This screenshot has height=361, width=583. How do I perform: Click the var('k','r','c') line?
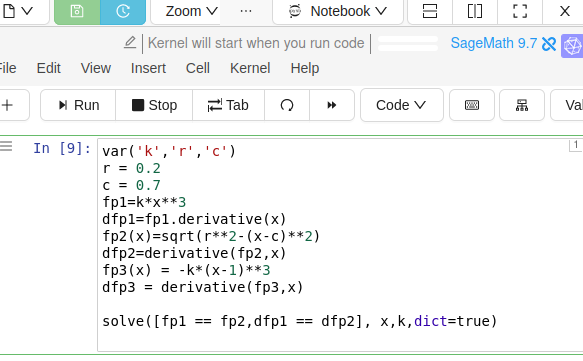(x=169, y=151)
